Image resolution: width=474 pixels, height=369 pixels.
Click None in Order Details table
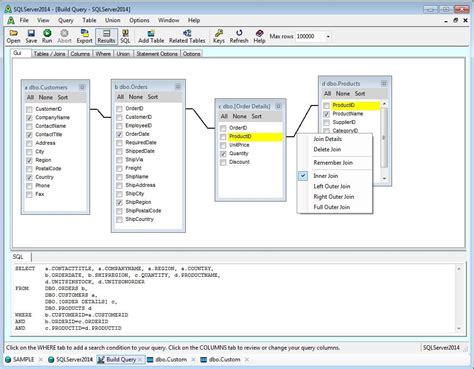(x=240, y=116)
